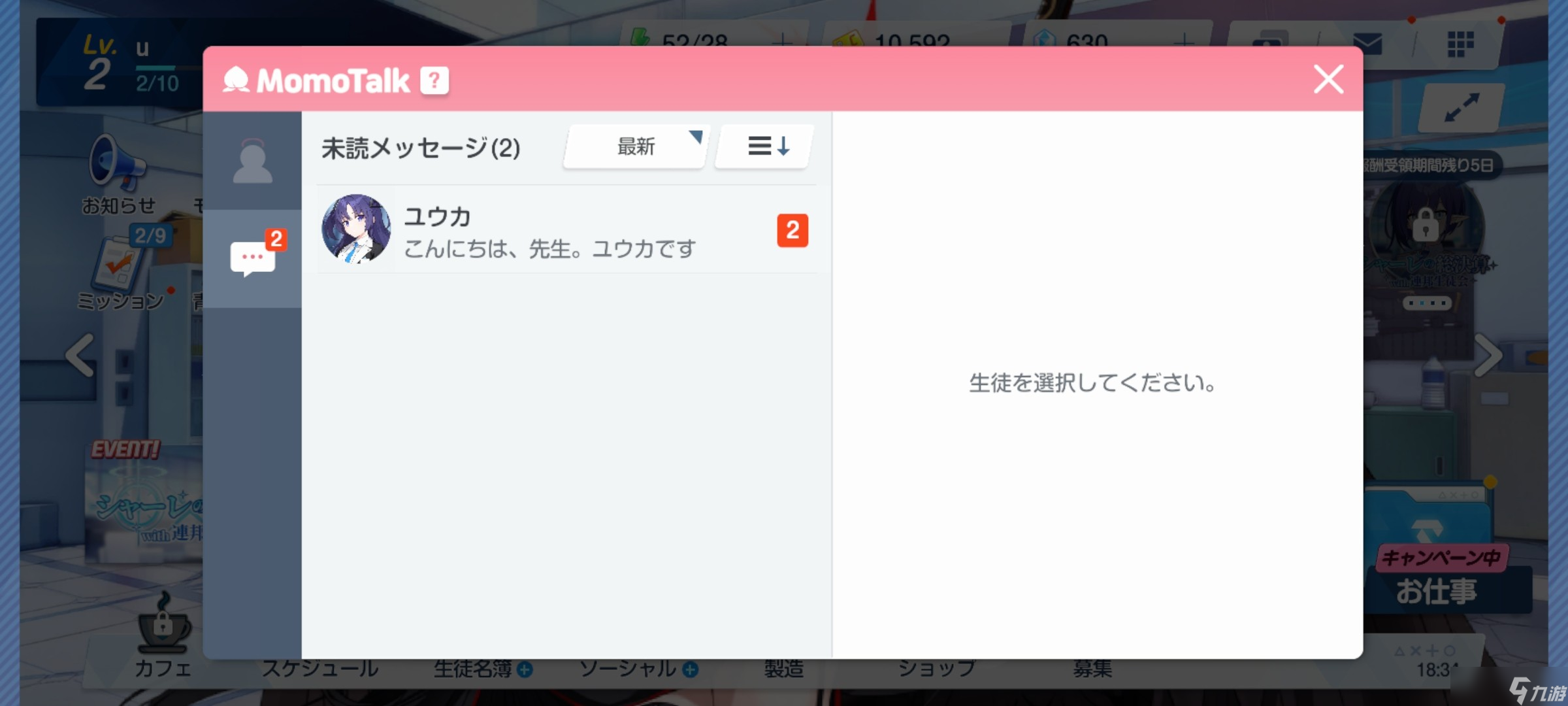Open the MomoTalk help question mark icon
The width and height of the screenshot is (1568, 706).
point(433,80)
